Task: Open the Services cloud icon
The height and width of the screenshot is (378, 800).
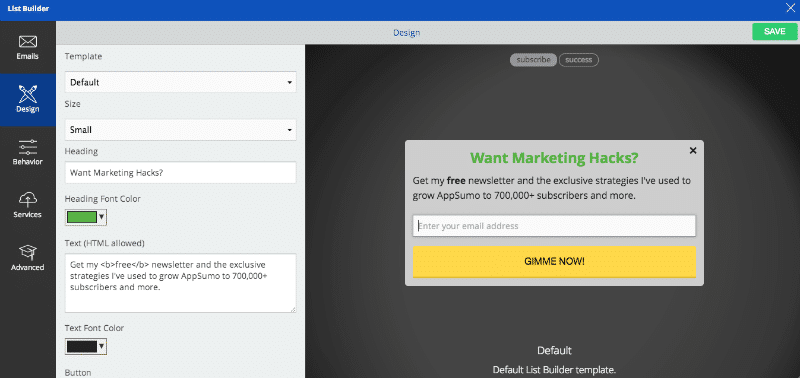Action: pyautogui.click(x=28, y=199)
